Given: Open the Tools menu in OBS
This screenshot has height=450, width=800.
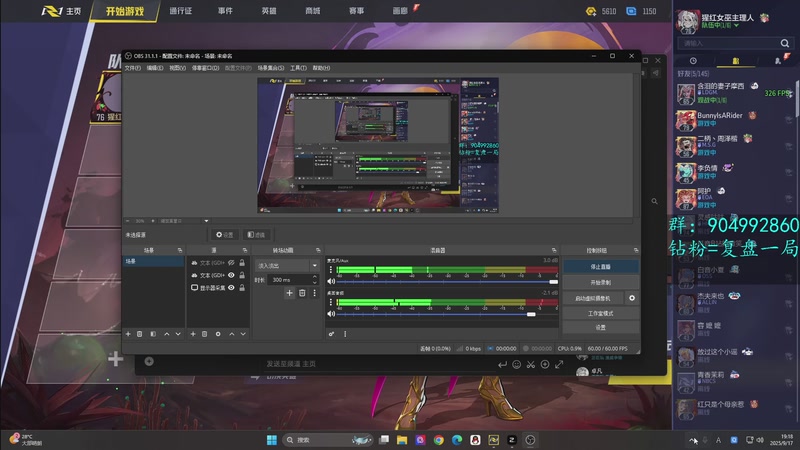Looking at the screenshot, I should (x=298, y=68).
